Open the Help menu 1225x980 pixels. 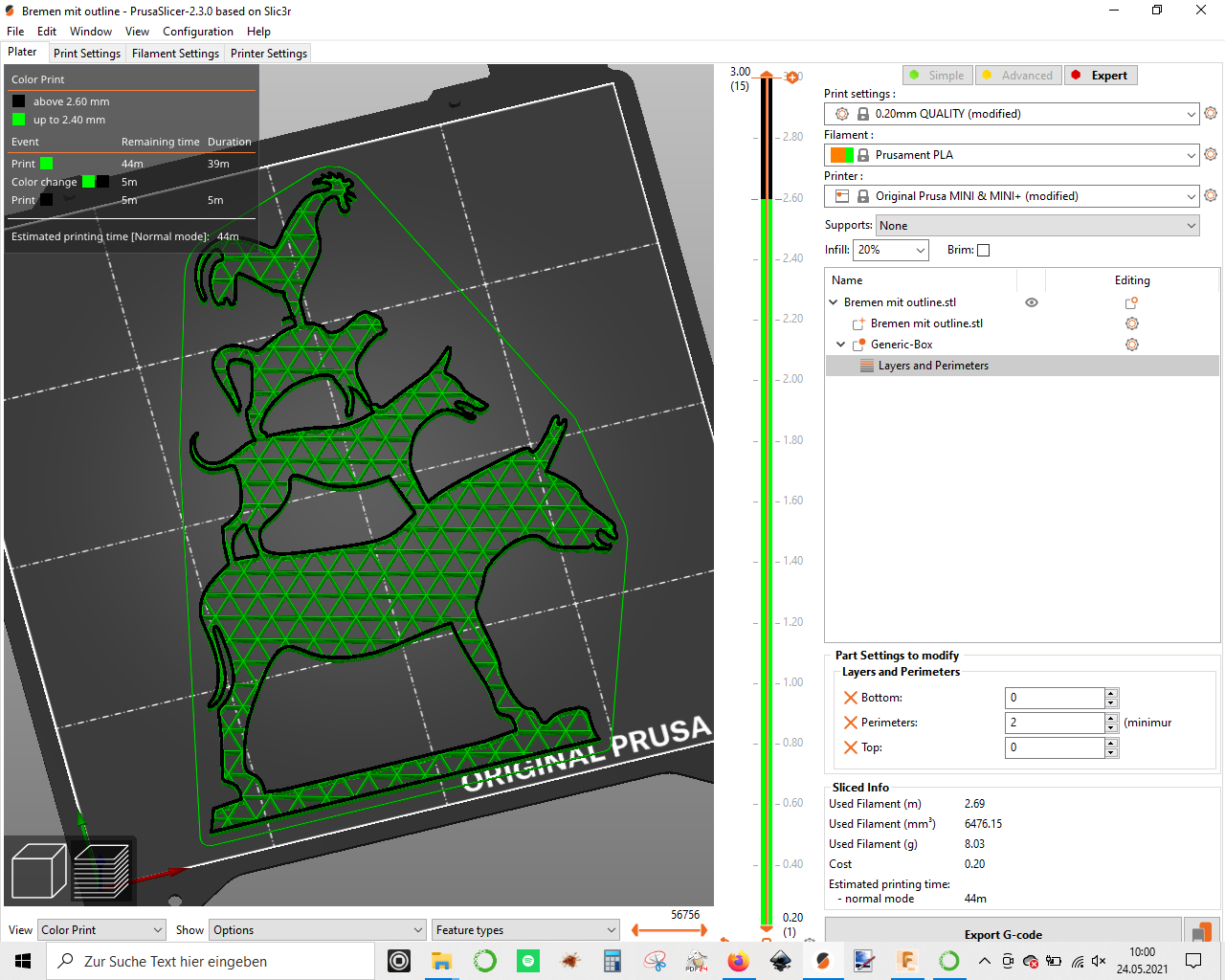258,32
